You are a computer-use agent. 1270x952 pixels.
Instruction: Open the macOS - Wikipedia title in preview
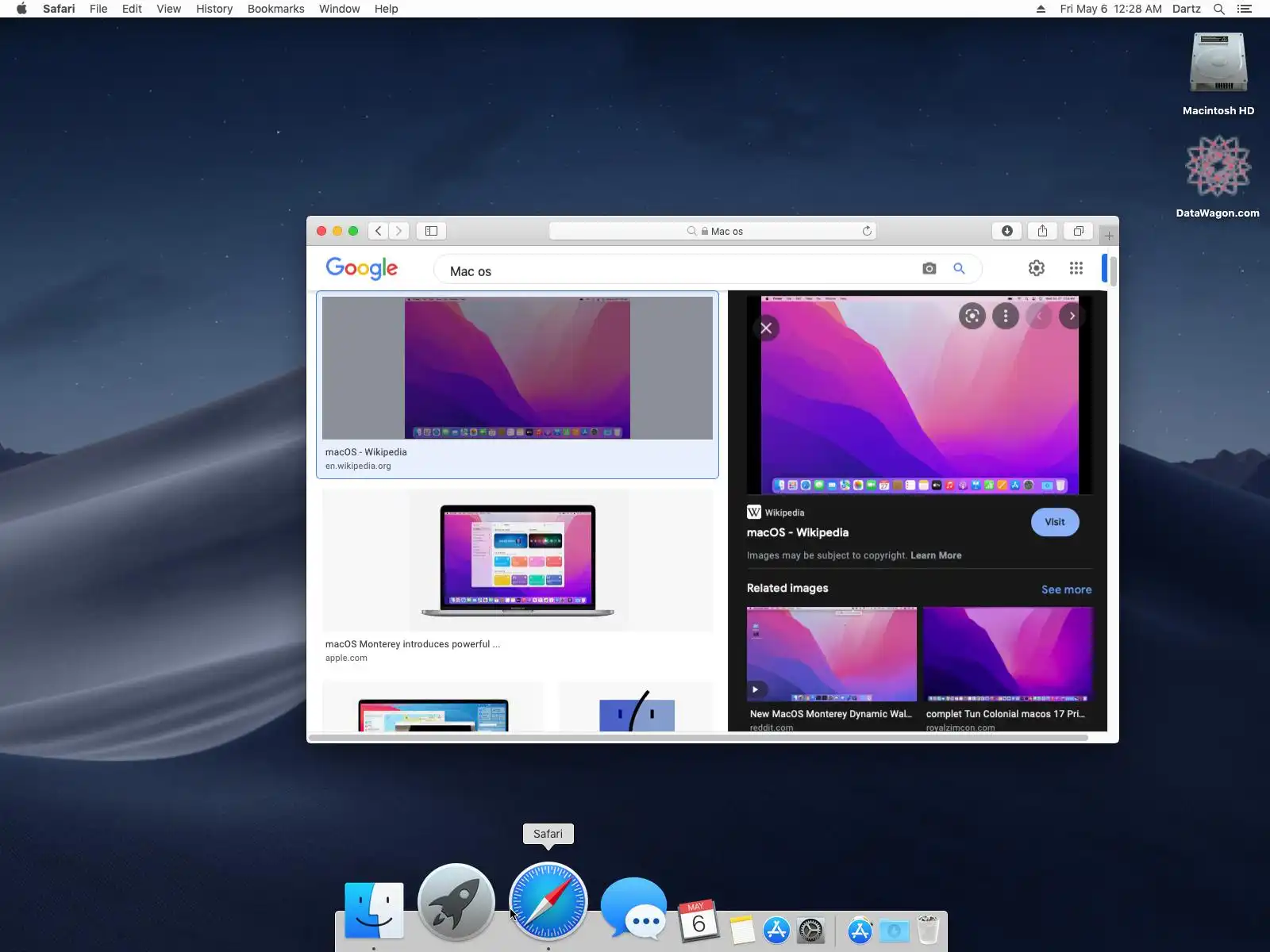[798, 532]
